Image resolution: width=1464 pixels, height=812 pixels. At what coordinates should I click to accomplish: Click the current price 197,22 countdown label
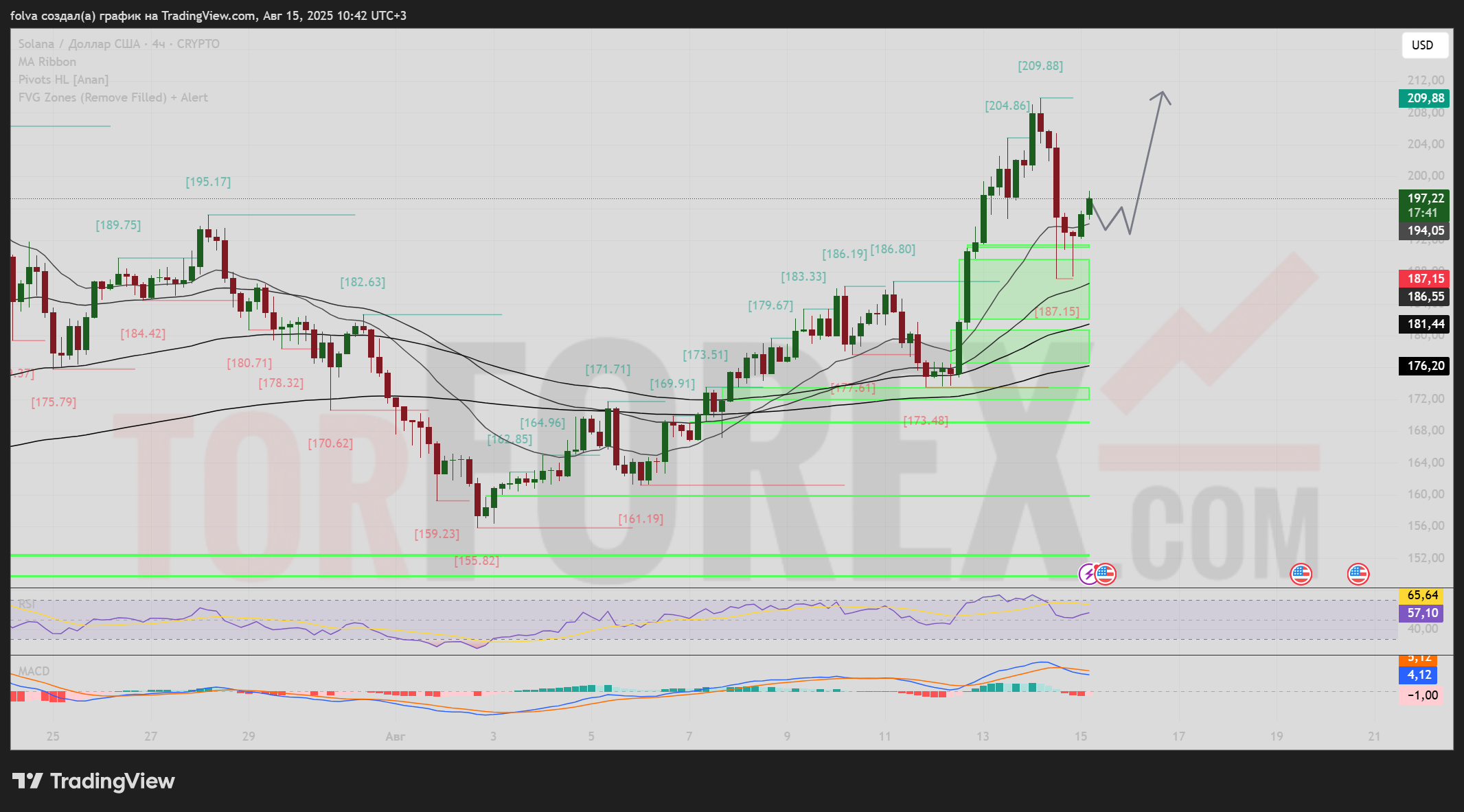click(x=1424, y=205)
